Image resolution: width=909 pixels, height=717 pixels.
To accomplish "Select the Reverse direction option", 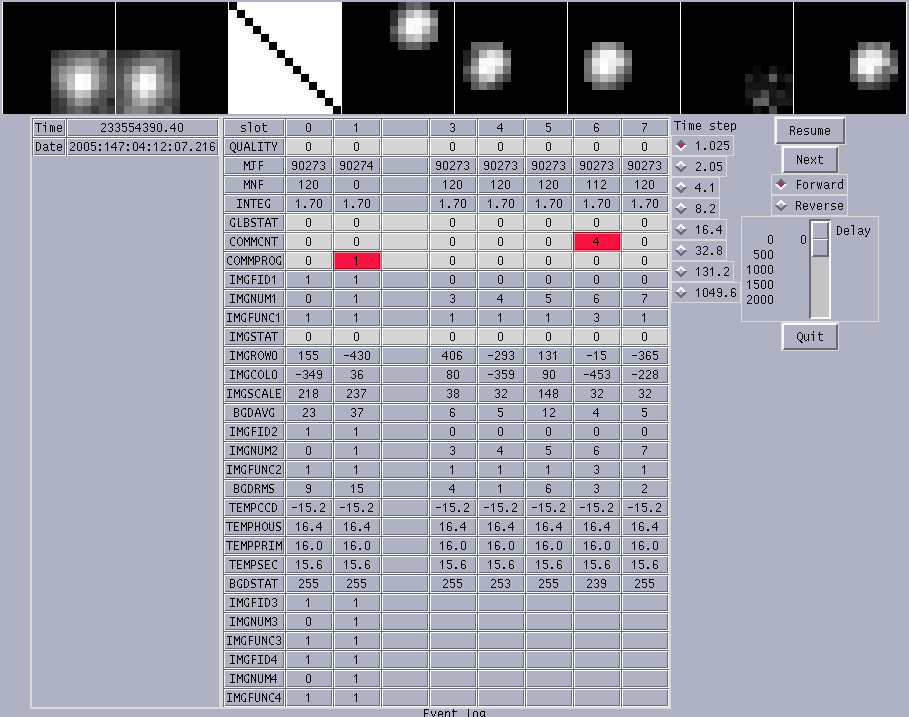I will coord(809,206).
